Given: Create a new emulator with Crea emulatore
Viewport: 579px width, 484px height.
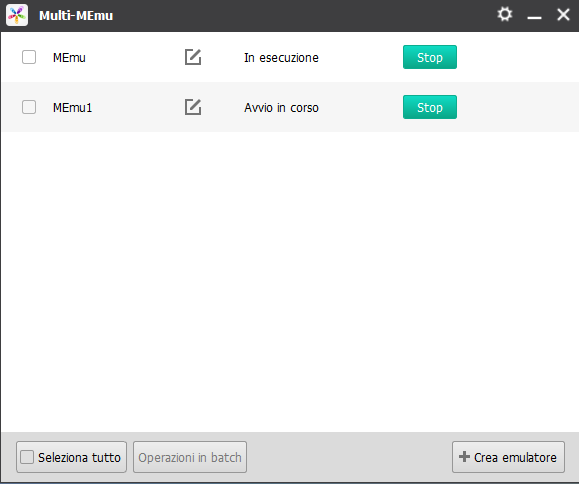Looking at the screenshot, I should pyautogui.click(x=508, y=457).
